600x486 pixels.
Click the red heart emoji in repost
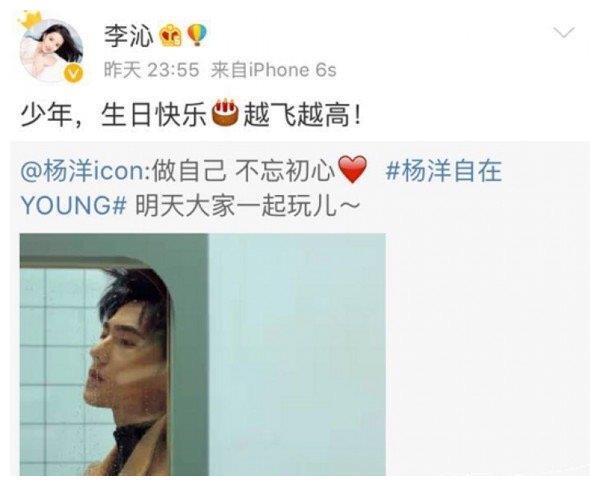click(x=352, y=169)
